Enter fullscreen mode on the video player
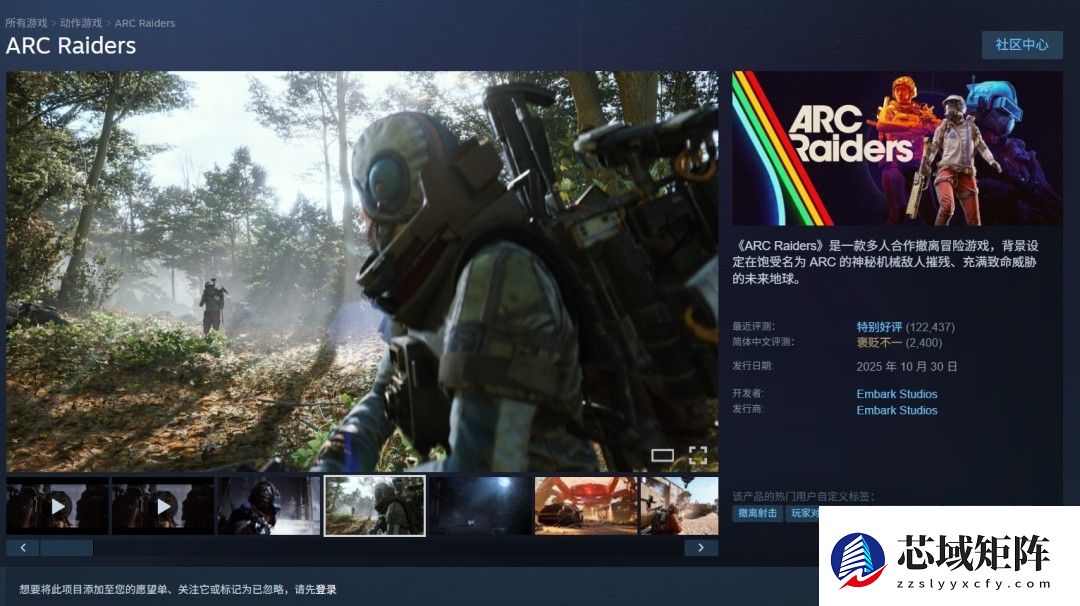 (700, 455)
